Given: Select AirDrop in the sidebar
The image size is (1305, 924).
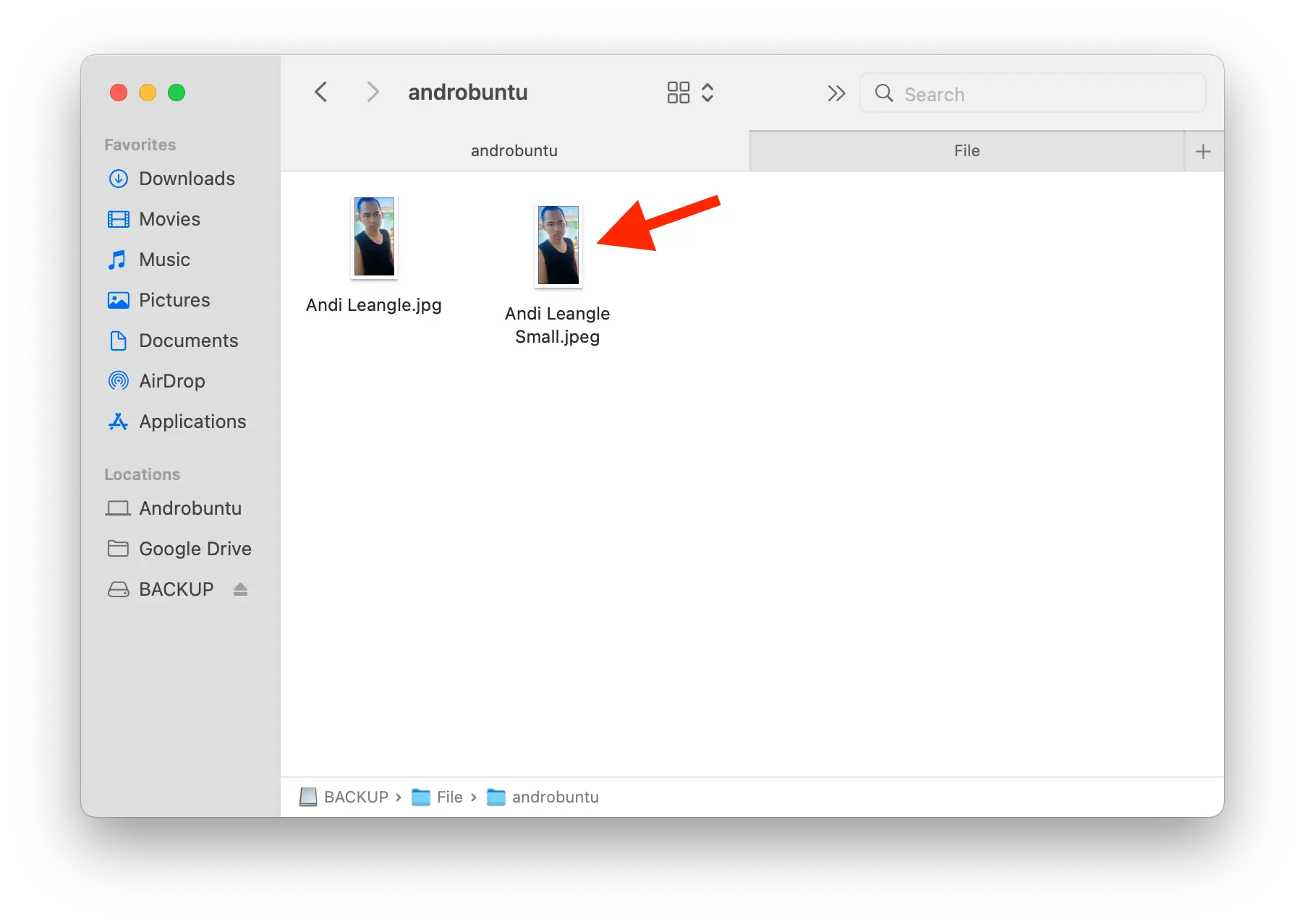Looking at the screenshot, I should (x=171, y=381).
